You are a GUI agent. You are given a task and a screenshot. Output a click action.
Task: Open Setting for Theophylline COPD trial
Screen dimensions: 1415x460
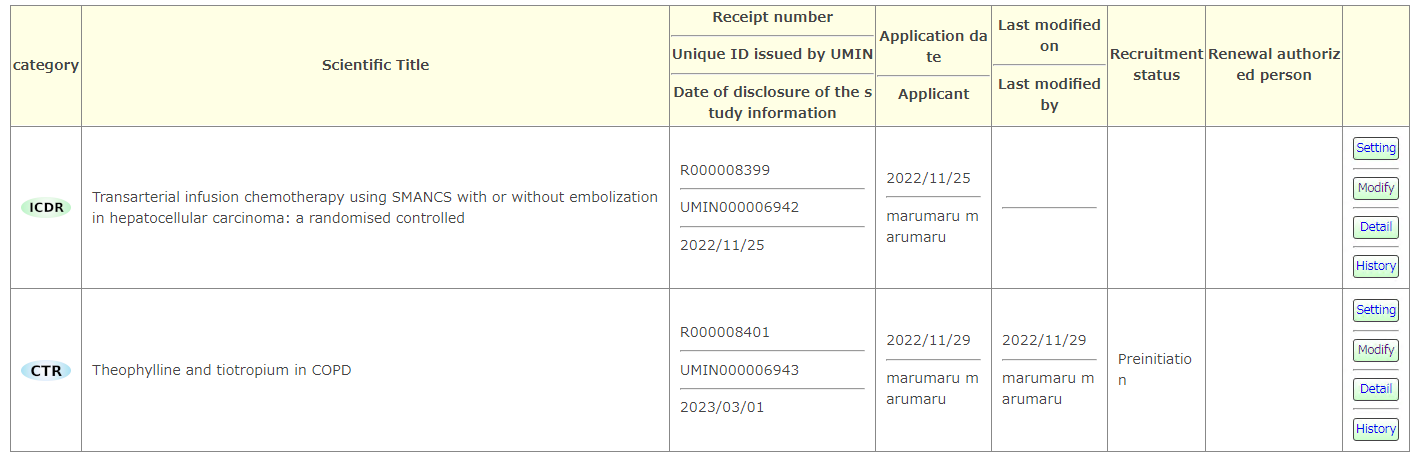pyautogui.click(x=1375, y=310)
